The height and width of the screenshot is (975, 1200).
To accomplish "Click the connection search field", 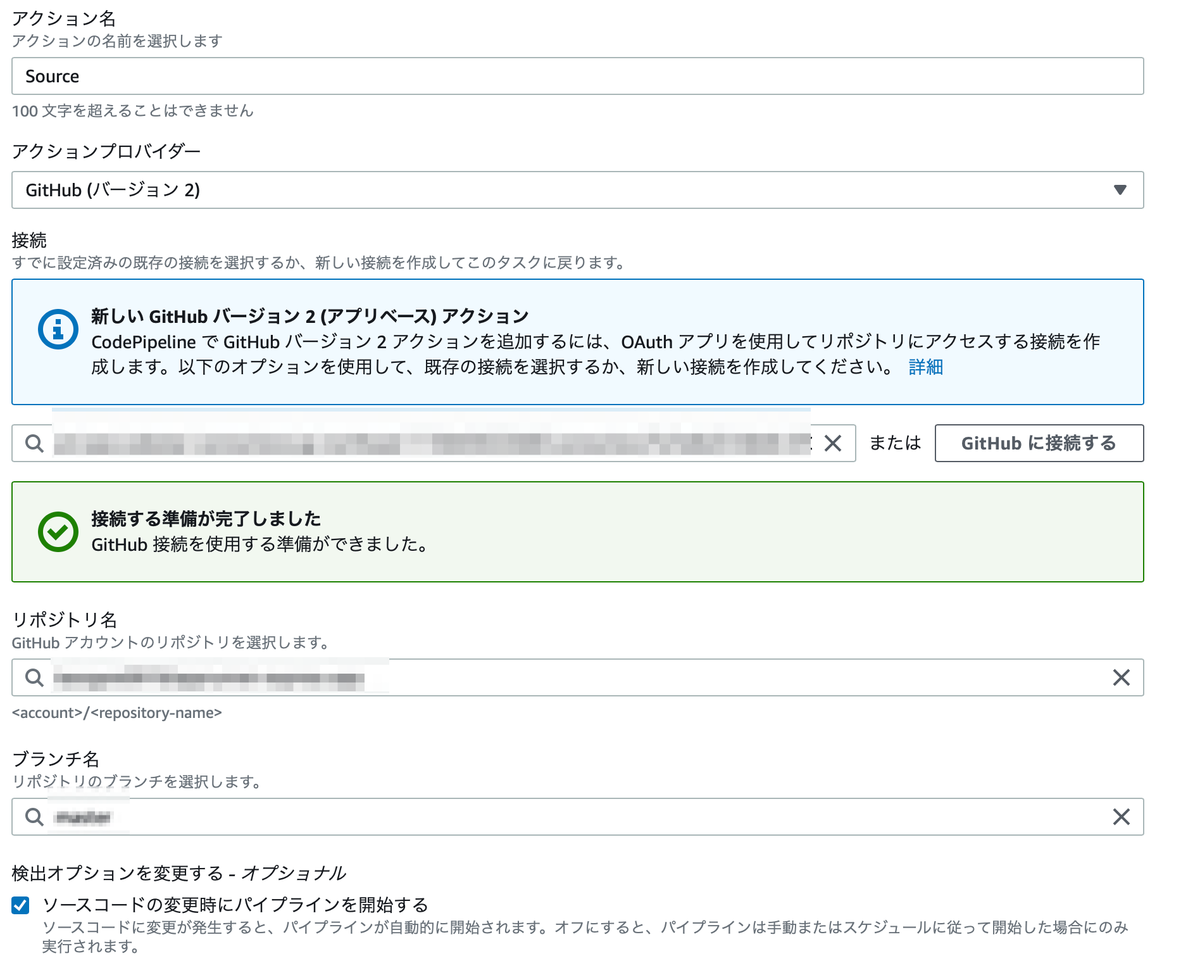I will (x=433, y=443).
